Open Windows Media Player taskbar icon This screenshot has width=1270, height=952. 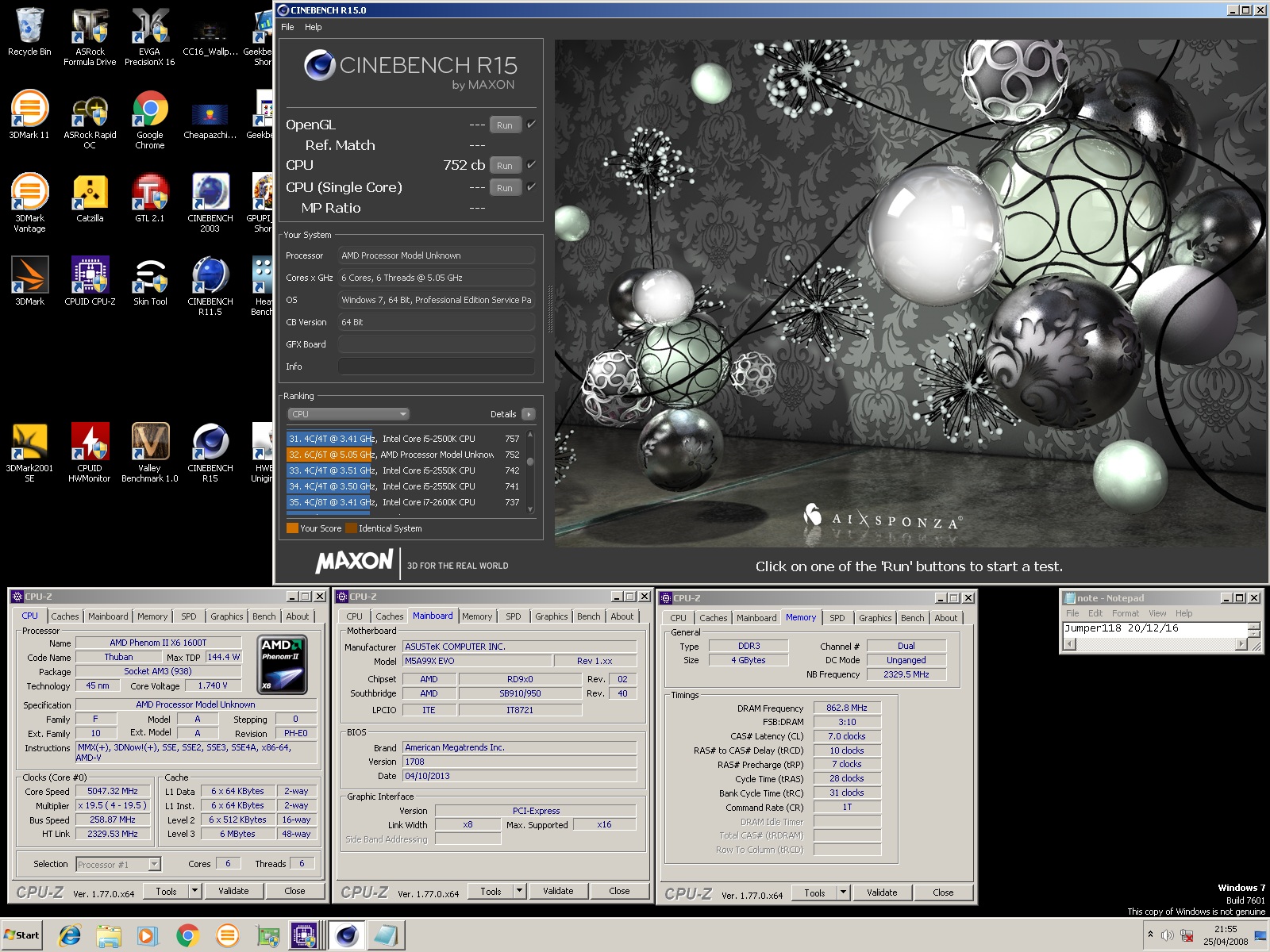click(148, 936)
